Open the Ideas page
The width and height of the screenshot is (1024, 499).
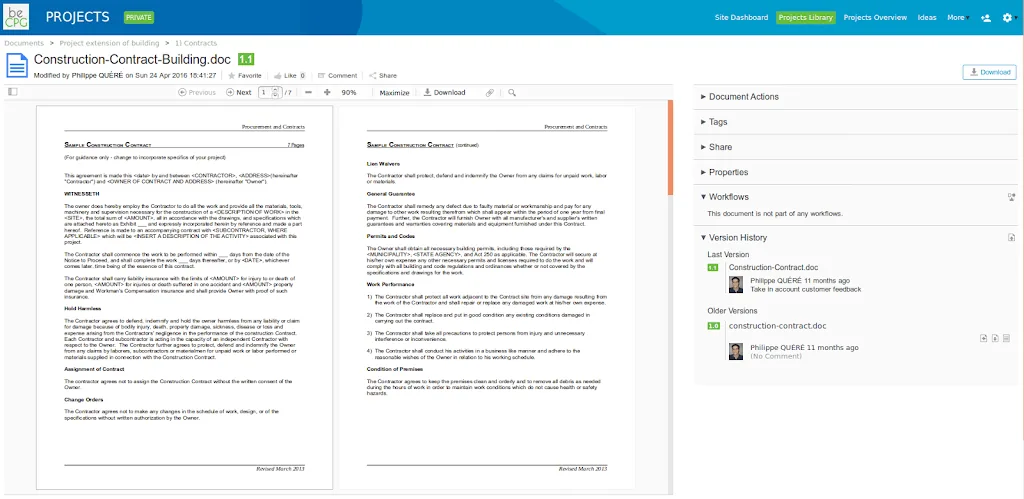tap(927, 18)
